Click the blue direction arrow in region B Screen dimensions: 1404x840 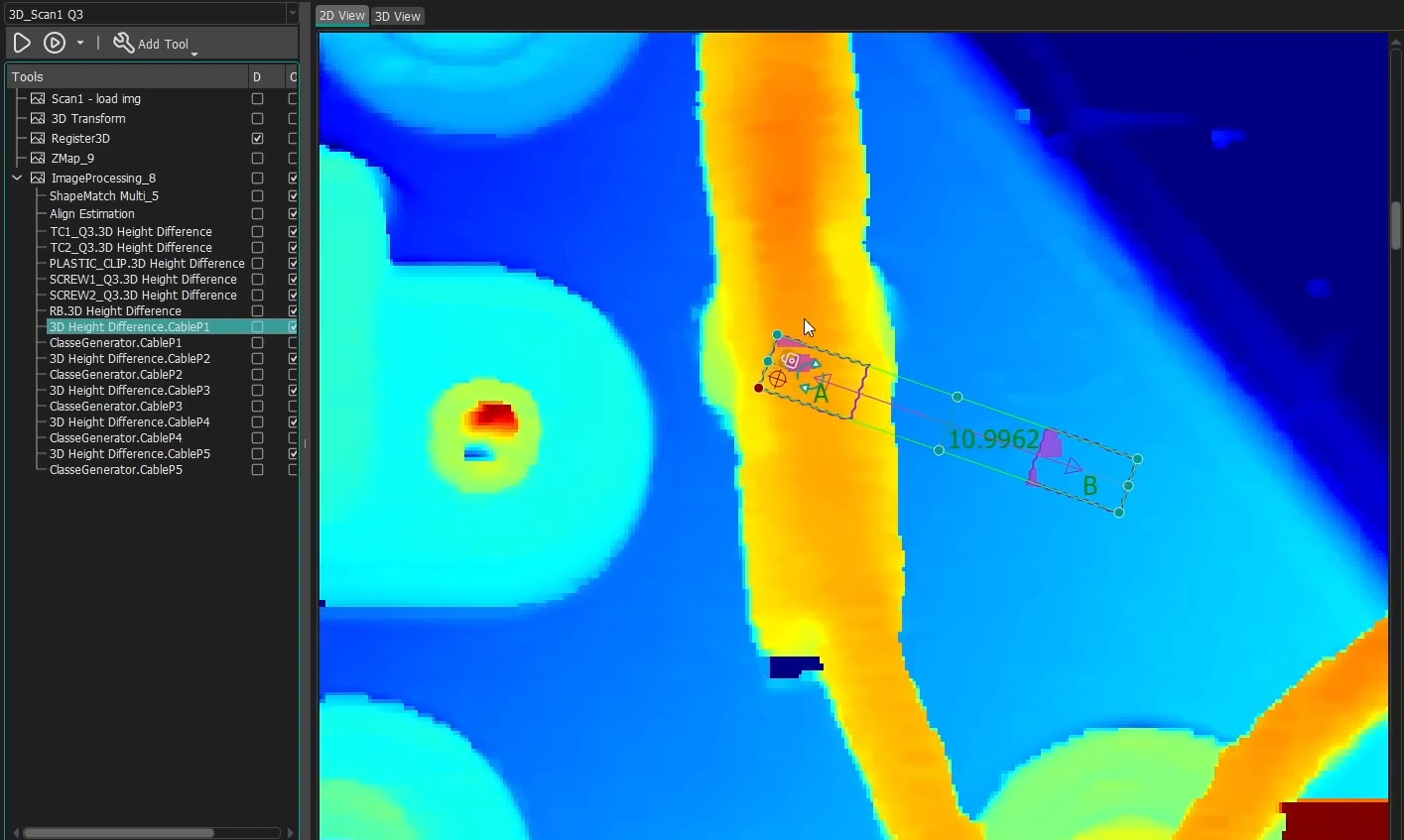point(1073,465)
